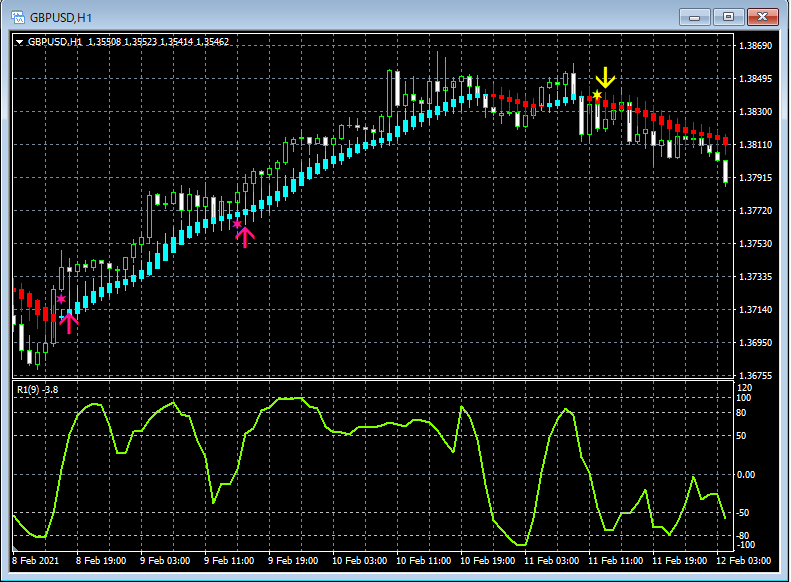The width and height of the screenshot is (791, 582).
Task: Click the leftmost pink star marker
Action: 61,299
